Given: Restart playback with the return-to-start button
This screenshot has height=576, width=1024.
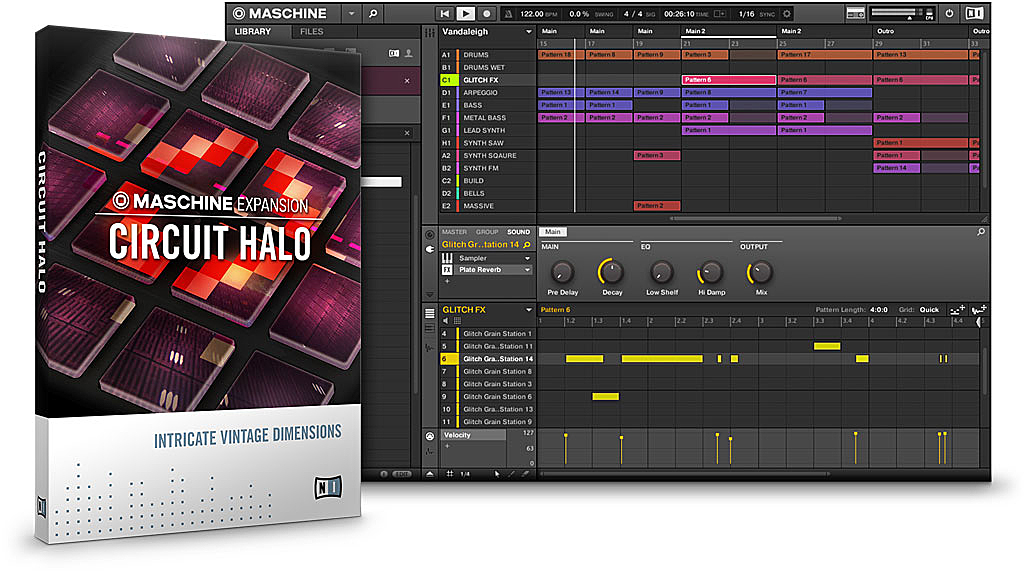Looking at the screenshot, I should [445, 13].
